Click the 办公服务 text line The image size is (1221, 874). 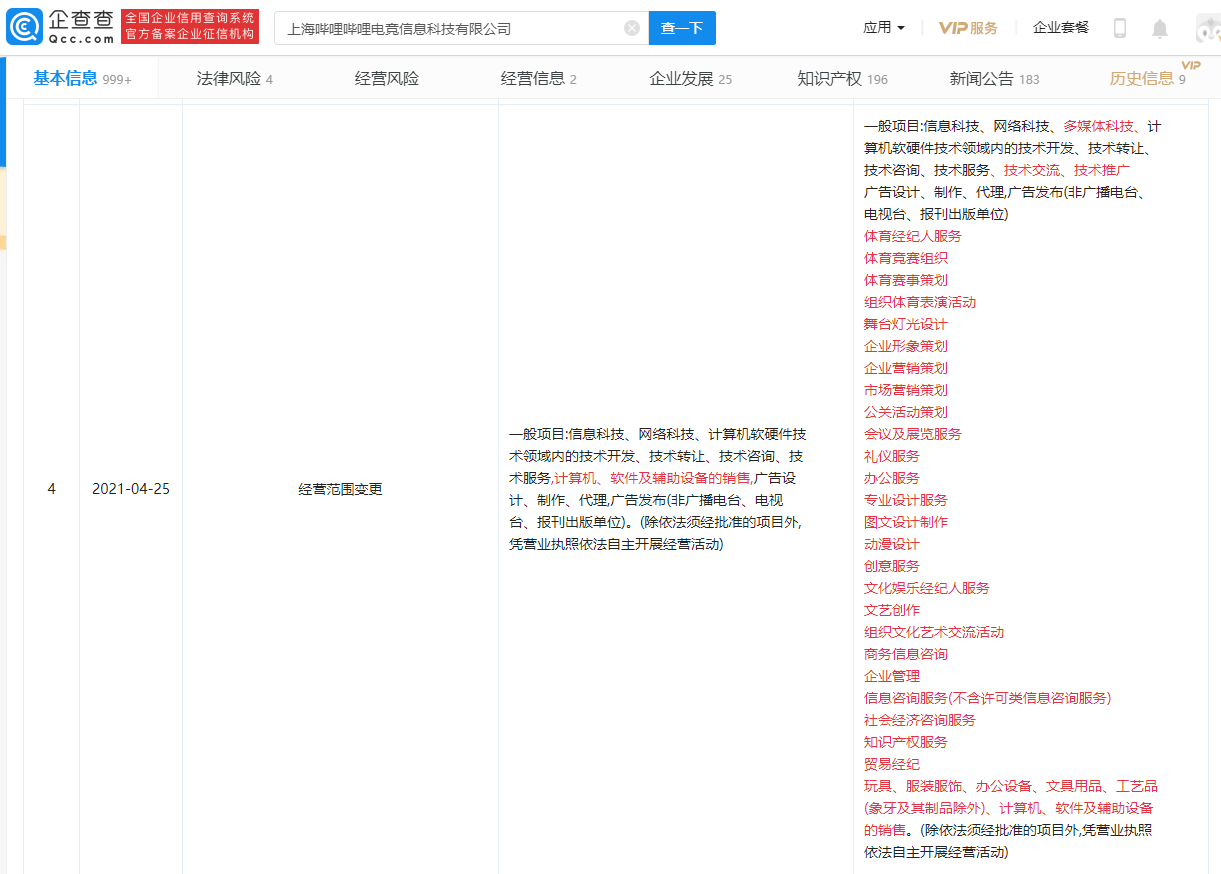[892, 478]
